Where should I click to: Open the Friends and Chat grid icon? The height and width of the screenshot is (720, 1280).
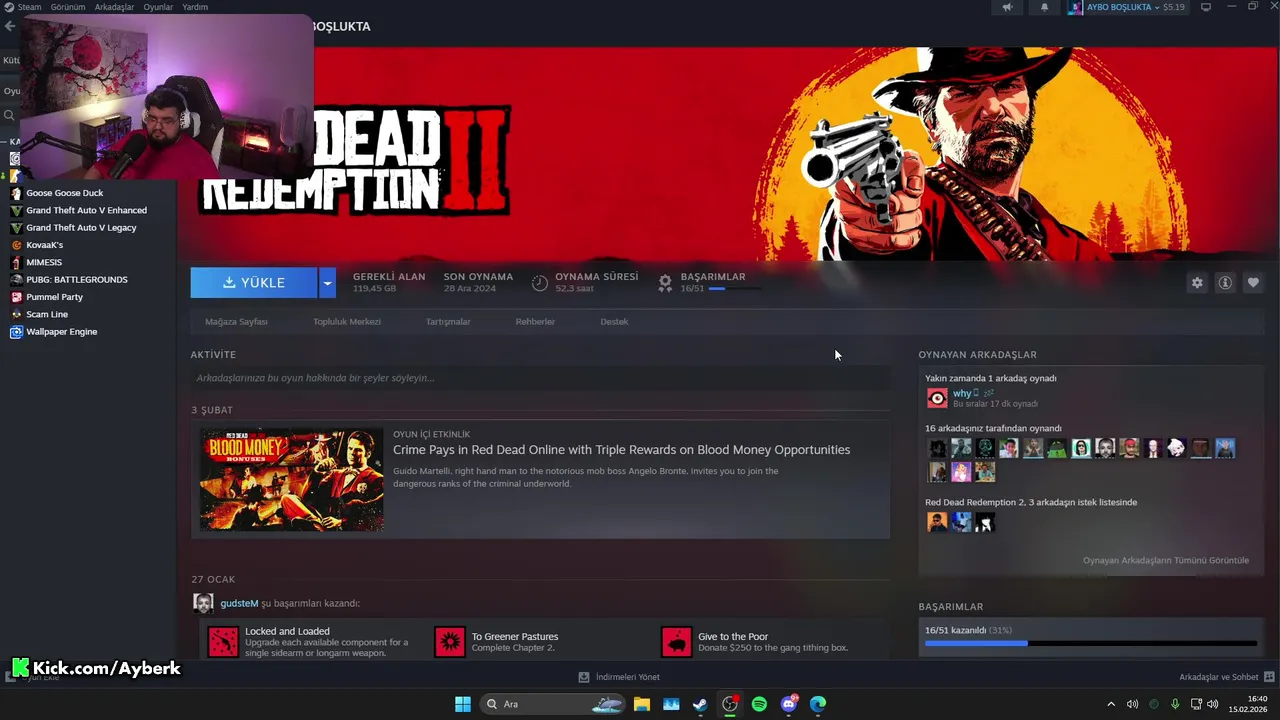point(1269,677)
